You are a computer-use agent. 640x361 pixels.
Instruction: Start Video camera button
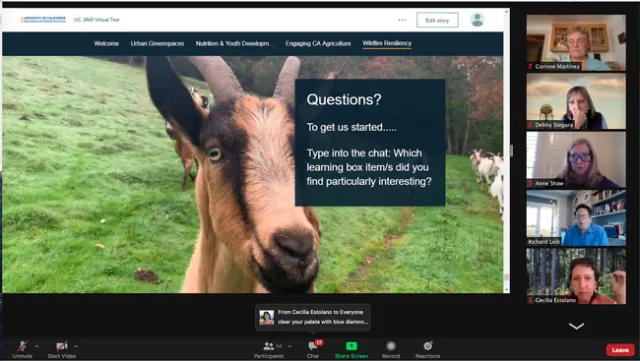coord(62,350)
